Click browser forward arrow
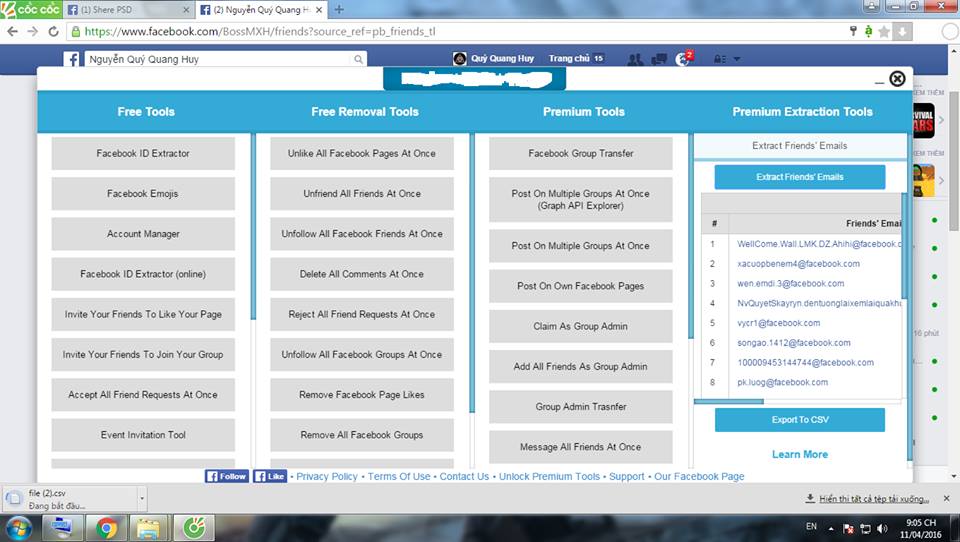960x542 pixels. (32, 31)
